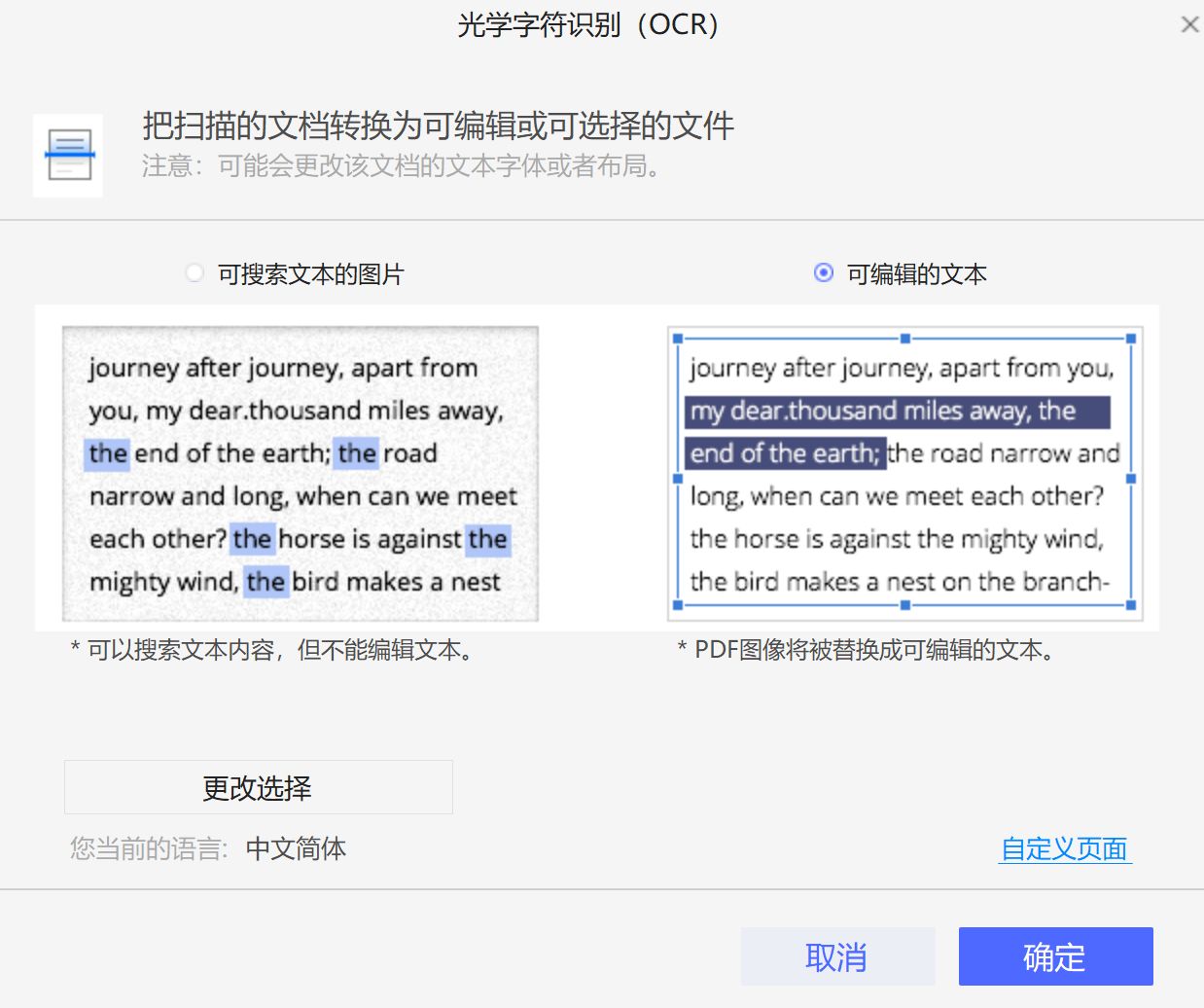Click the 可编辑的文本 label text
This screenshot has height=1008, width=1204.
pyautogui.click(x=918, y=274)
